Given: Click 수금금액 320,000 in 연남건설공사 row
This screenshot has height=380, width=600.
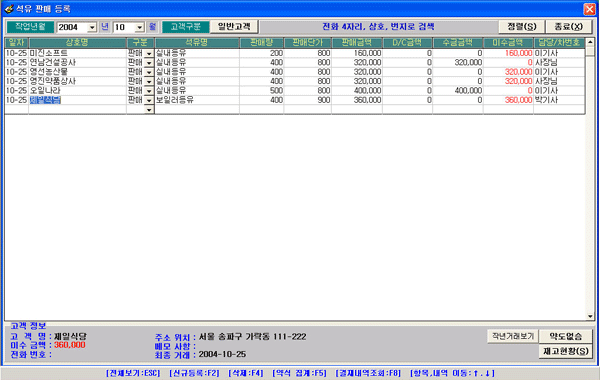Looking at the screenshot, I should (x=458, y=62).
